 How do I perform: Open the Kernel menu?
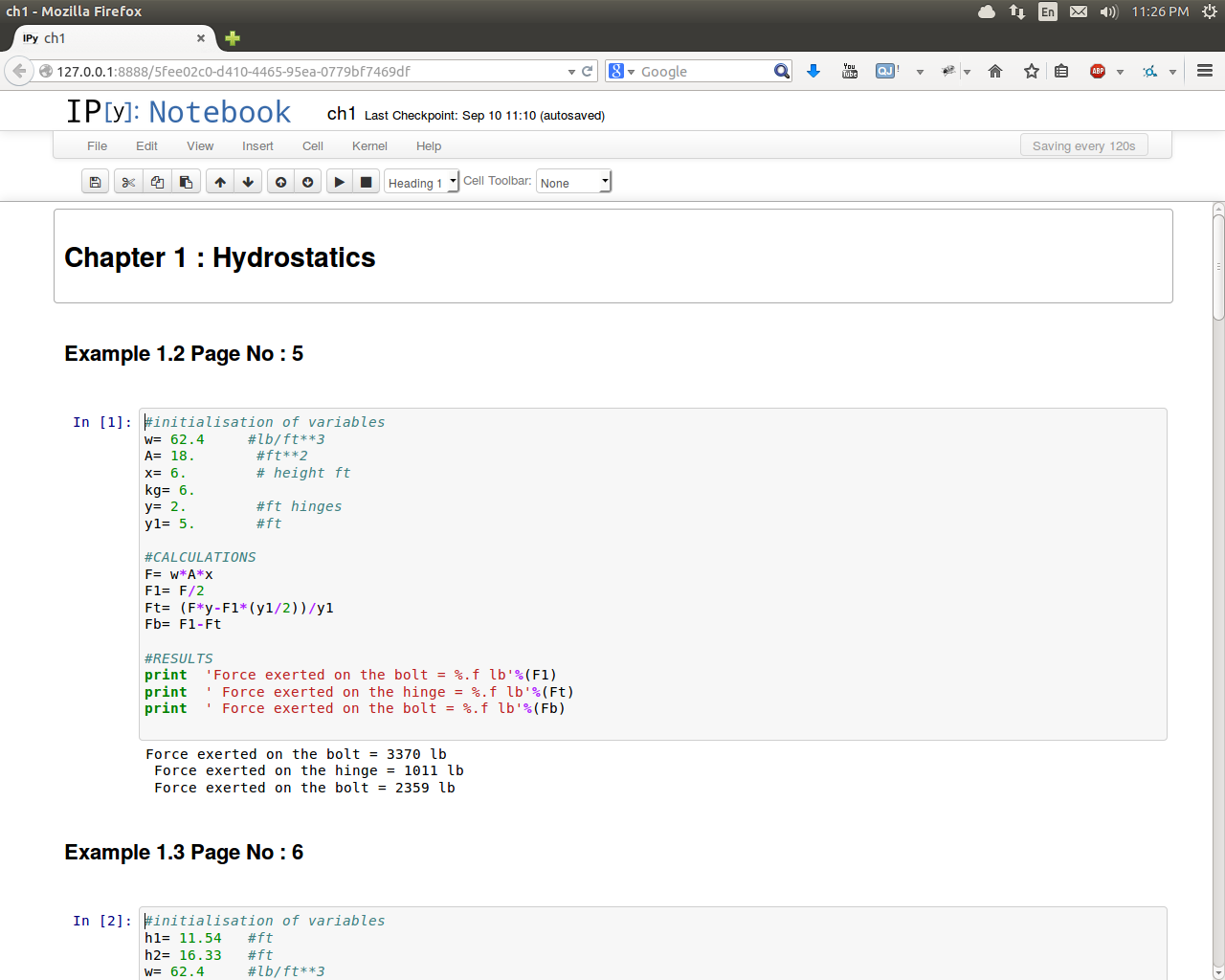(x=369, y=146)
